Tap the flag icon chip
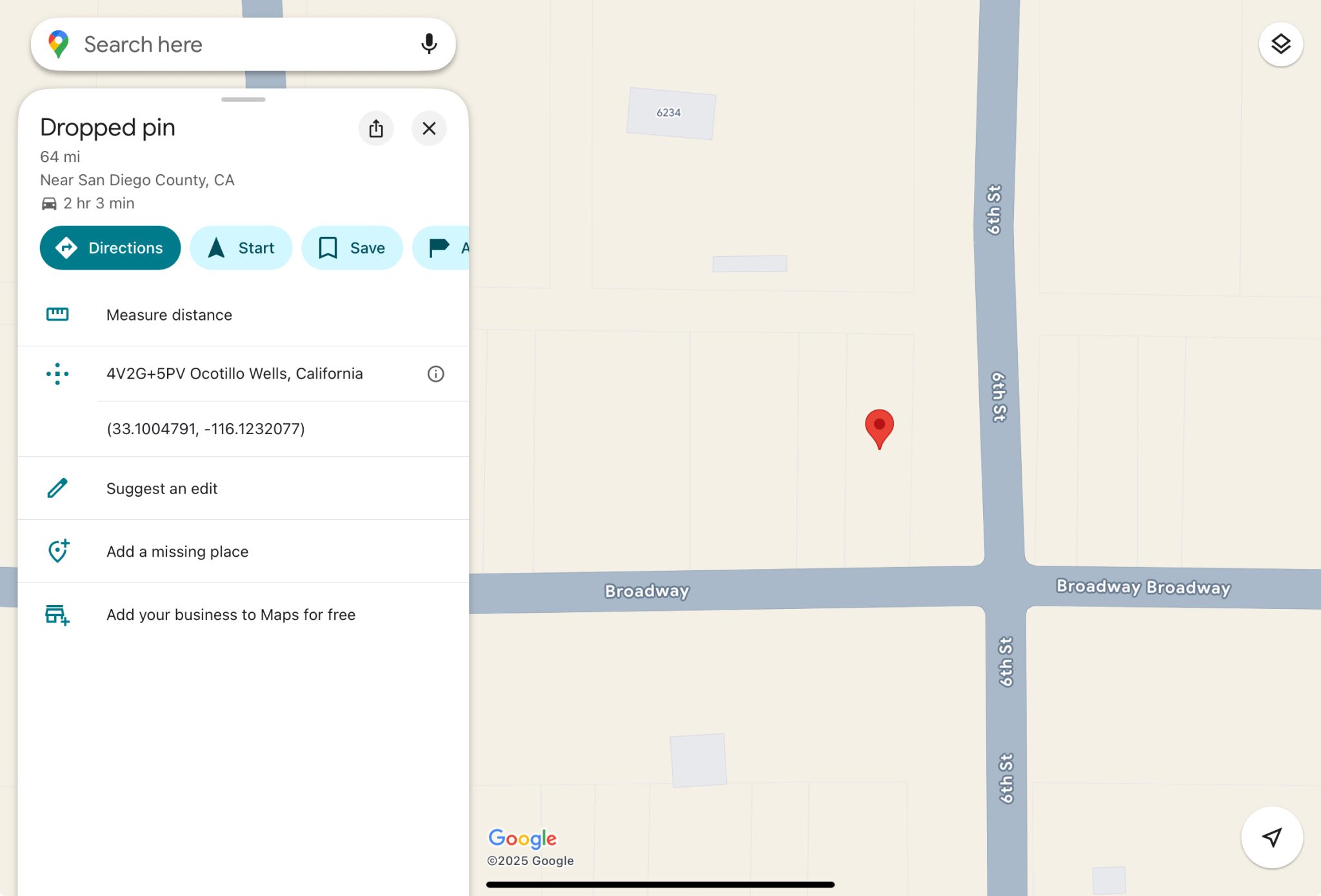Viewport: 1321px width, 896px height. click(441, 248)
